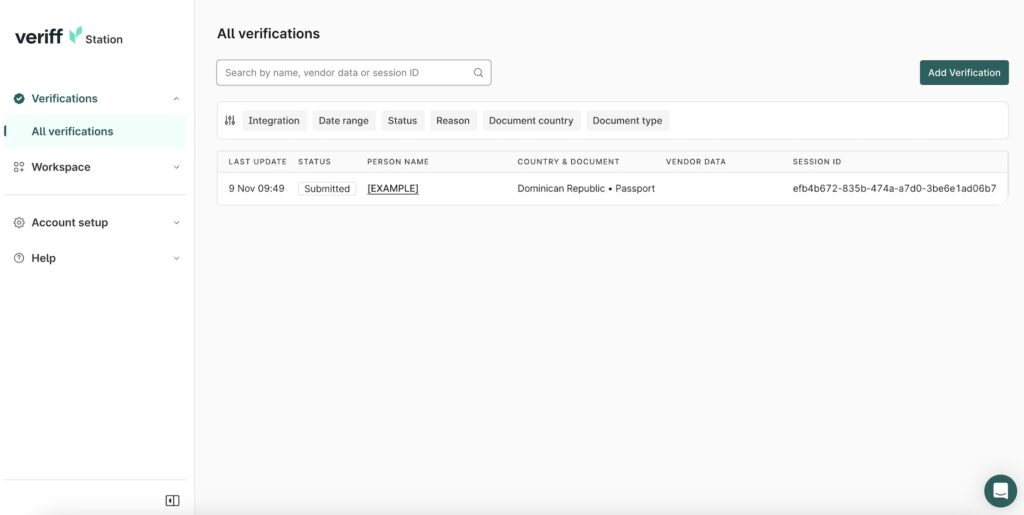Open the Integration filter
The image size is (1024, 515).
(x=274, y=121)
